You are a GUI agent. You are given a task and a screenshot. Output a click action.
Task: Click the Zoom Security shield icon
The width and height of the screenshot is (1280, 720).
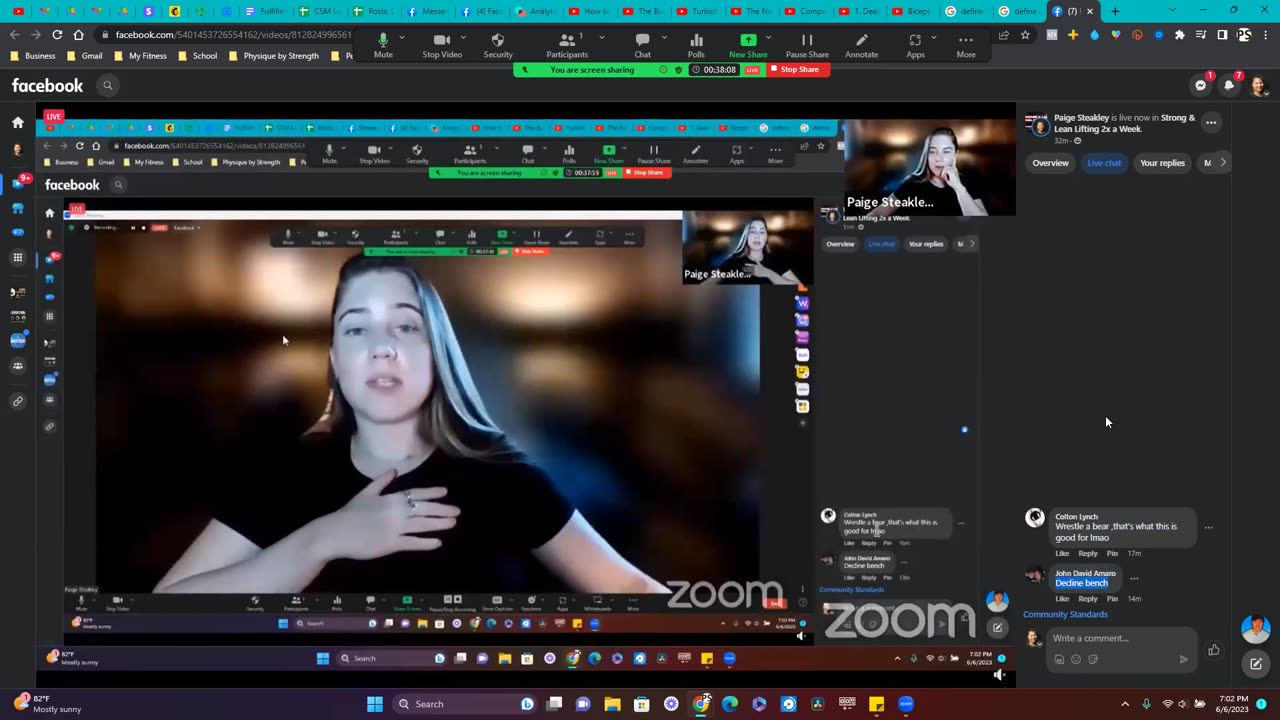498,45
